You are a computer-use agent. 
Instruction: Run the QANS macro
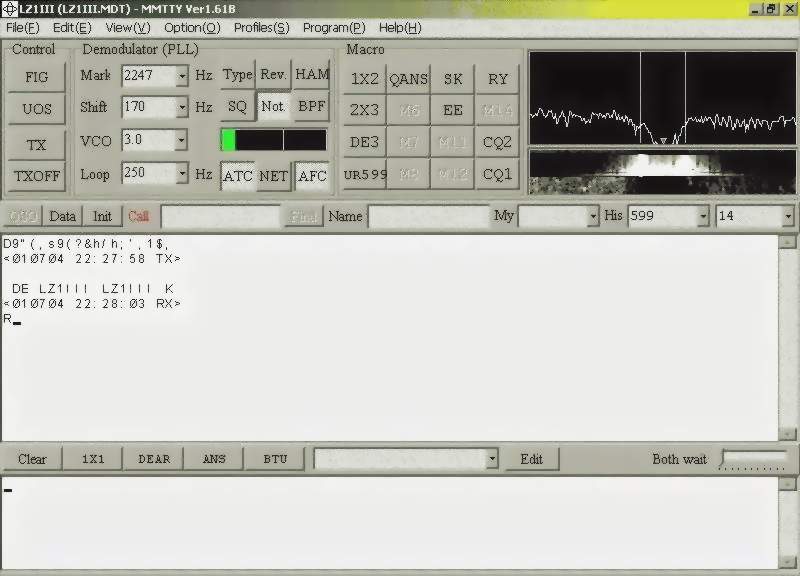[408, 79]
